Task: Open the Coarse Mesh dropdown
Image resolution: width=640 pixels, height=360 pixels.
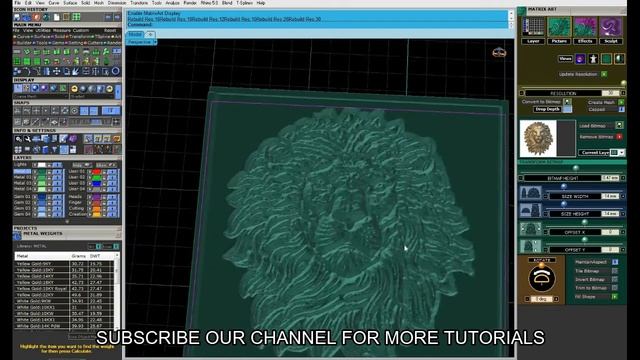Action: pyautogui.click(x=40, y=97)
